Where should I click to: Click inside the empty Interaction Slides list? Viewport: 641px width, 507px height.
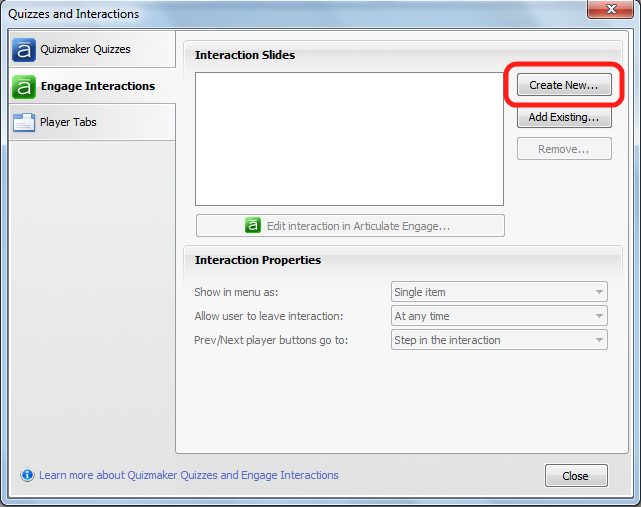click(x=350, y=139)
